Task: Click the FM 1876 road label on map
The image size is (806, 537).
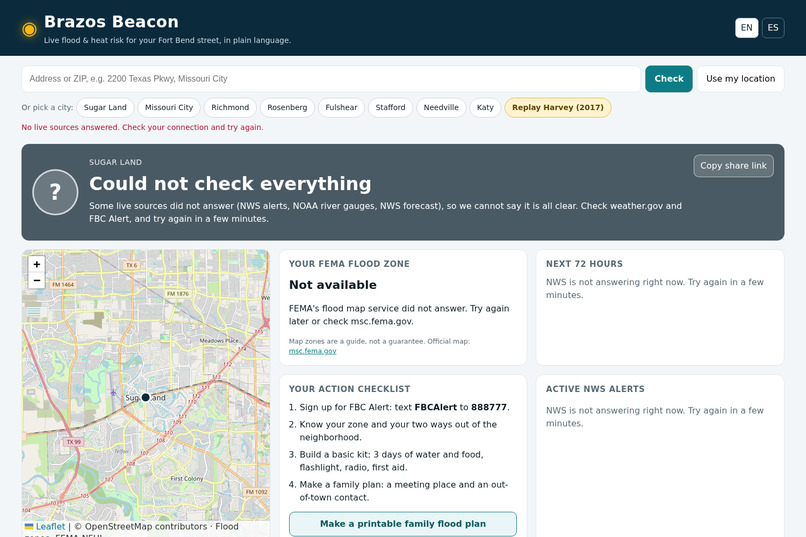Action: [x=178, y=293]
